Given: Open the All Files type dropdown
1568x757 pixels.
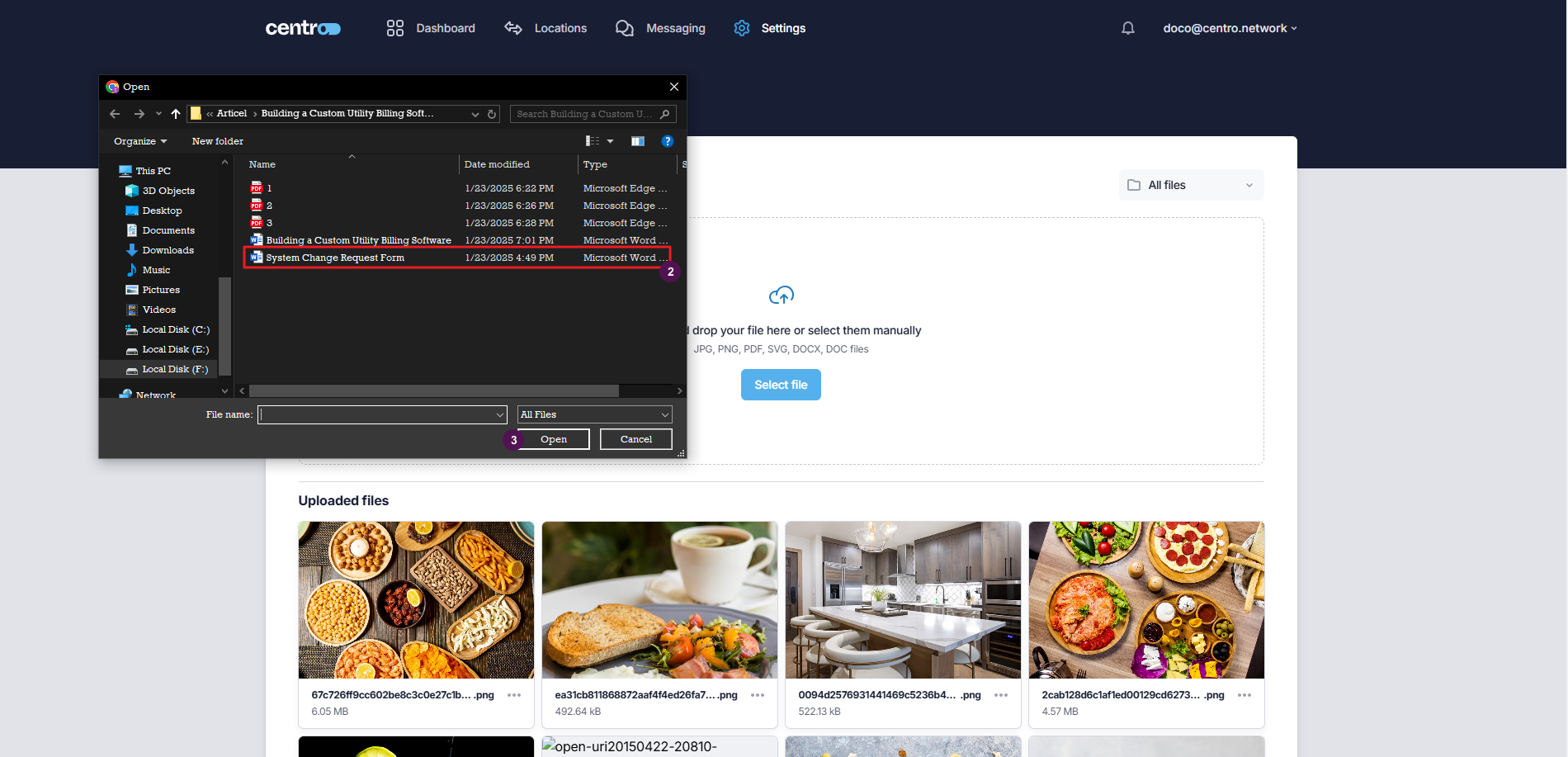Looking at the screenshot, I should click(594, 414).
